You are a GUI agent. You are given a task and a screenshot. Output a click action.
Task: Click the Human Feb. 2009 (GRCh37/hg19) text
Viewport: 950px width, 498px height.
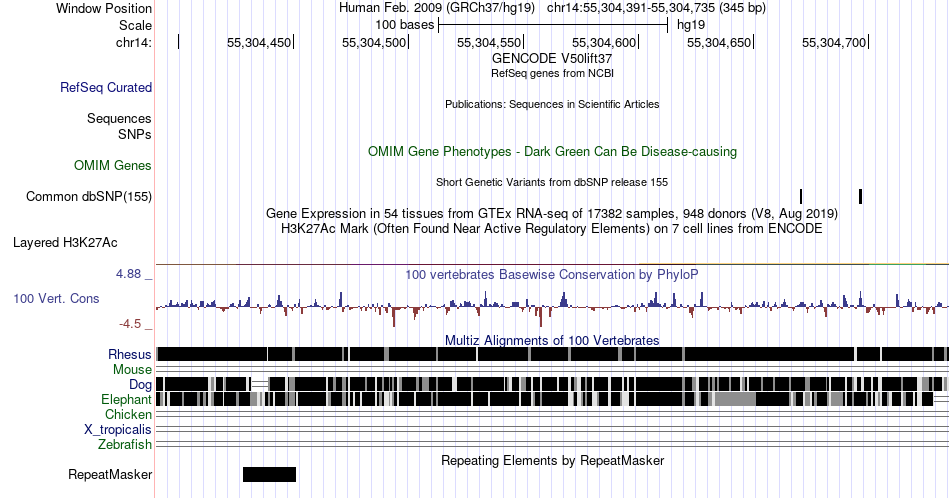point(437,8)
